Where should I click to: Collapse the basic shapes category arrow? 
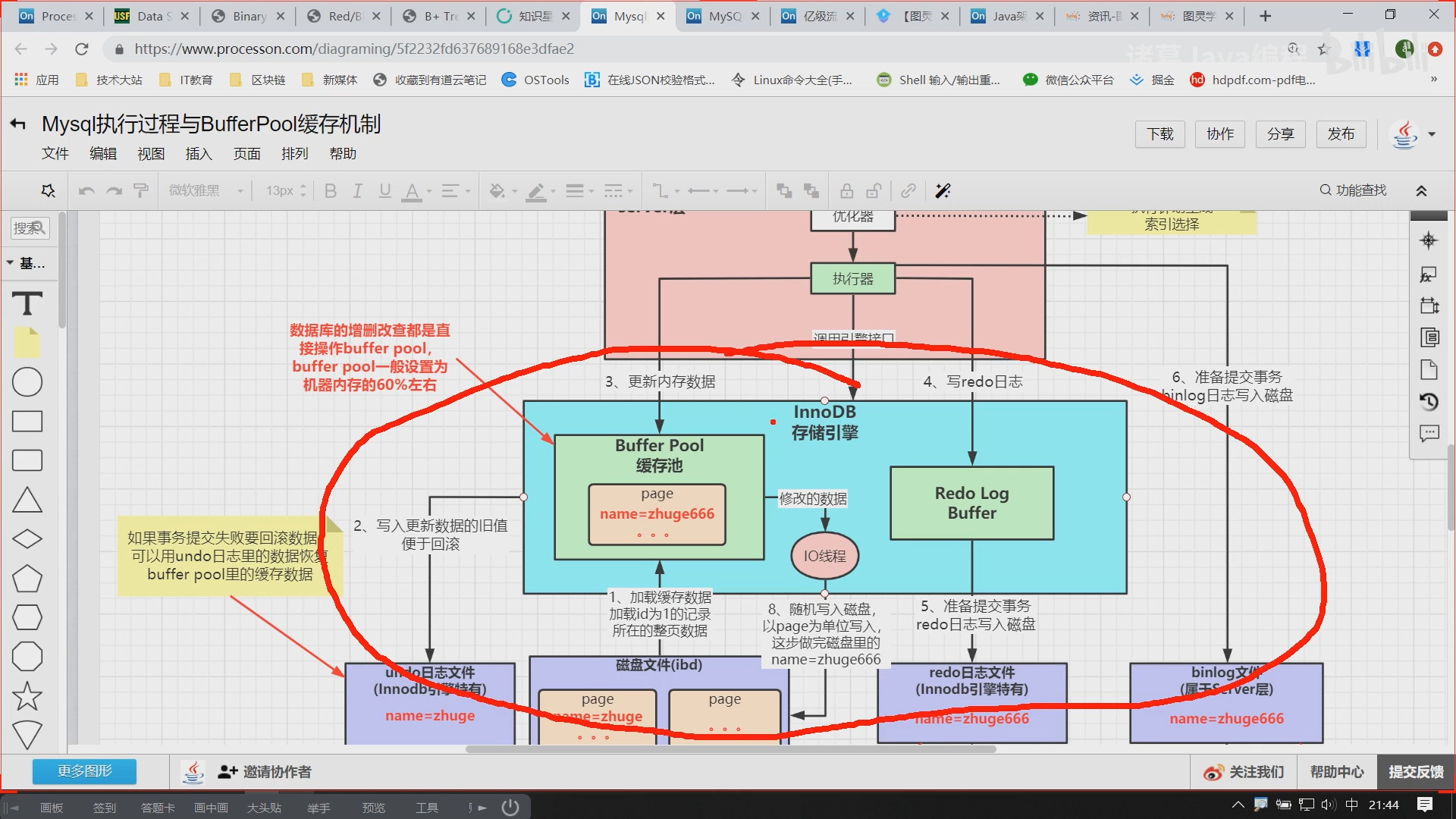click(11, 263)
